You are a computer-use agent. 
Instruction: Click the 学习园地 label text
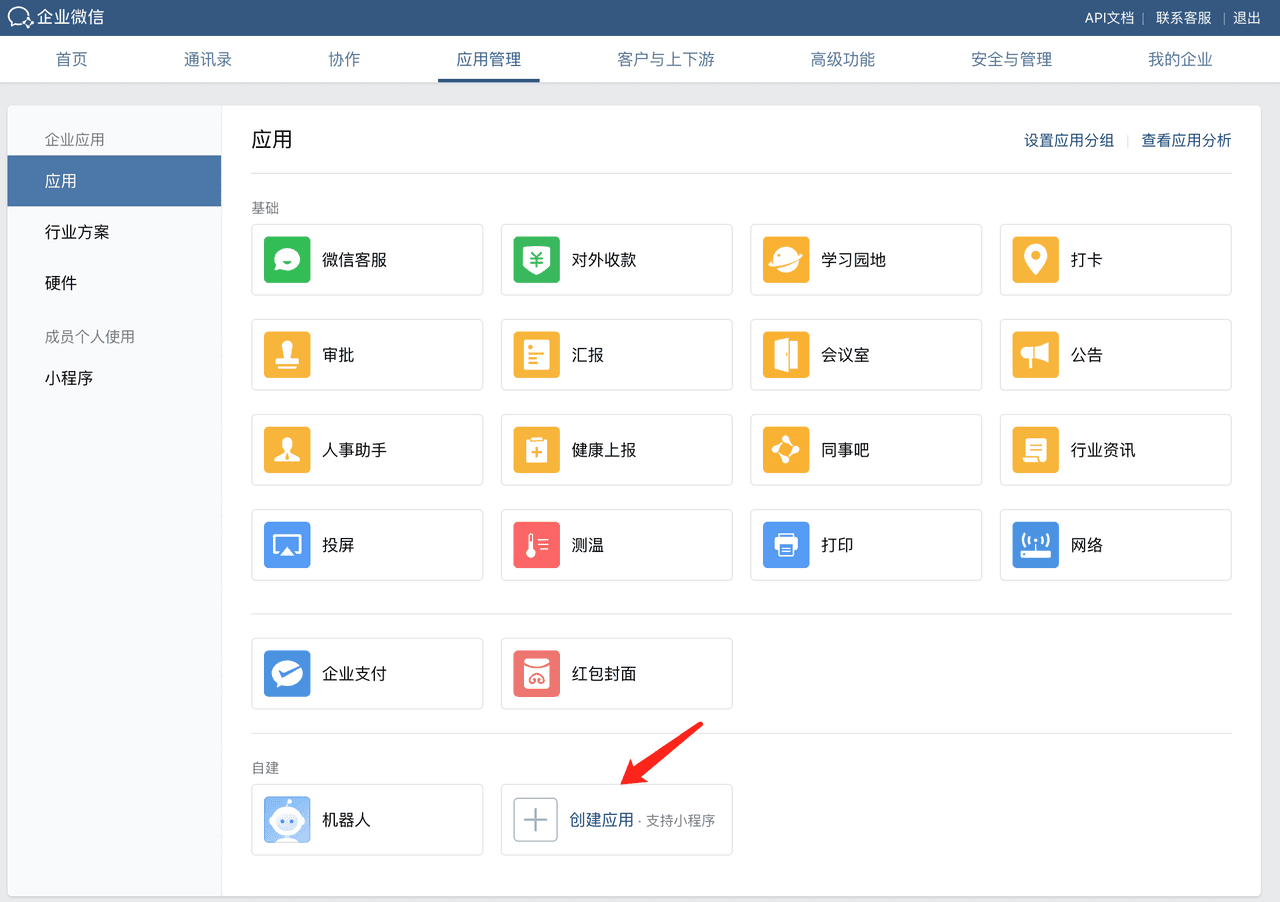(x=854, y=260)
